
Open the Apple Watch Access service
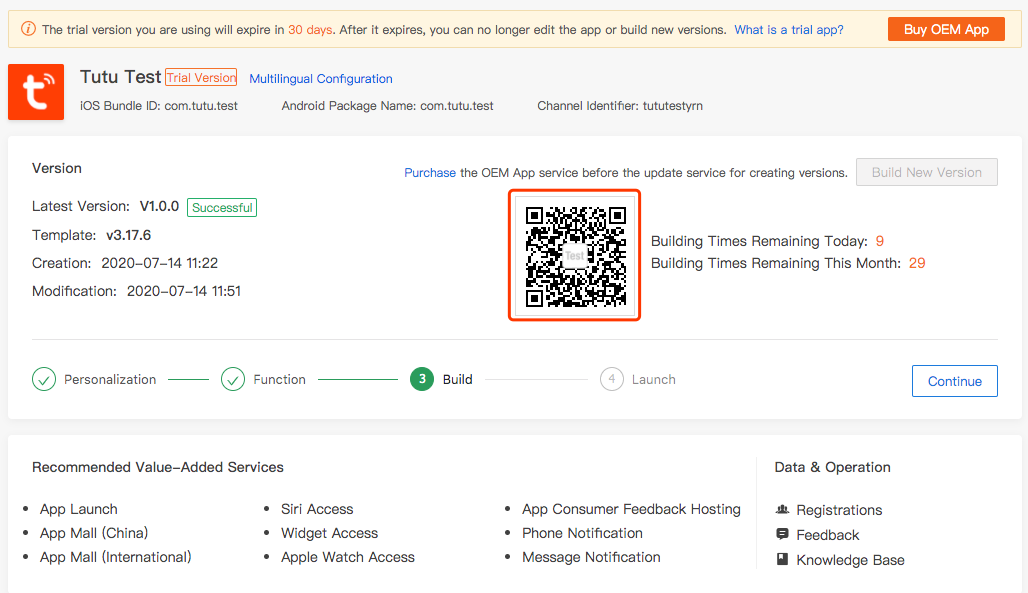click(x=347, y=558)
